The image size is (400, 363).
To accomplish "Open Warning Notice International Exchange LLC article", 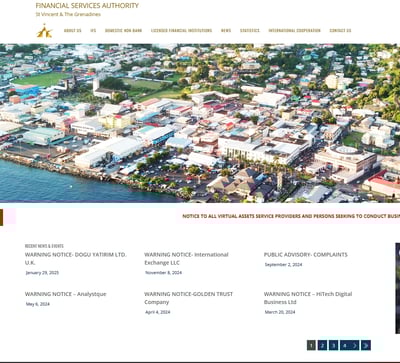I will point(186,259).
